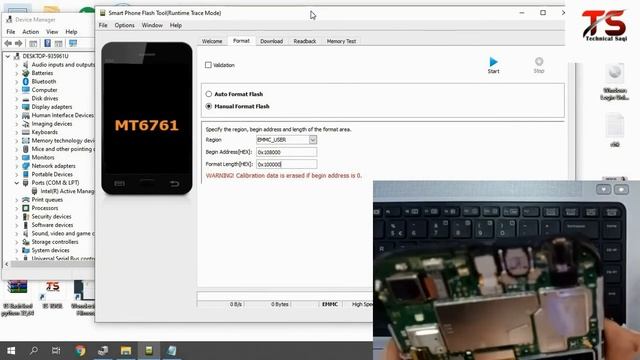Expand Display adapters node

pyautogui.click(x=17, y=107)
